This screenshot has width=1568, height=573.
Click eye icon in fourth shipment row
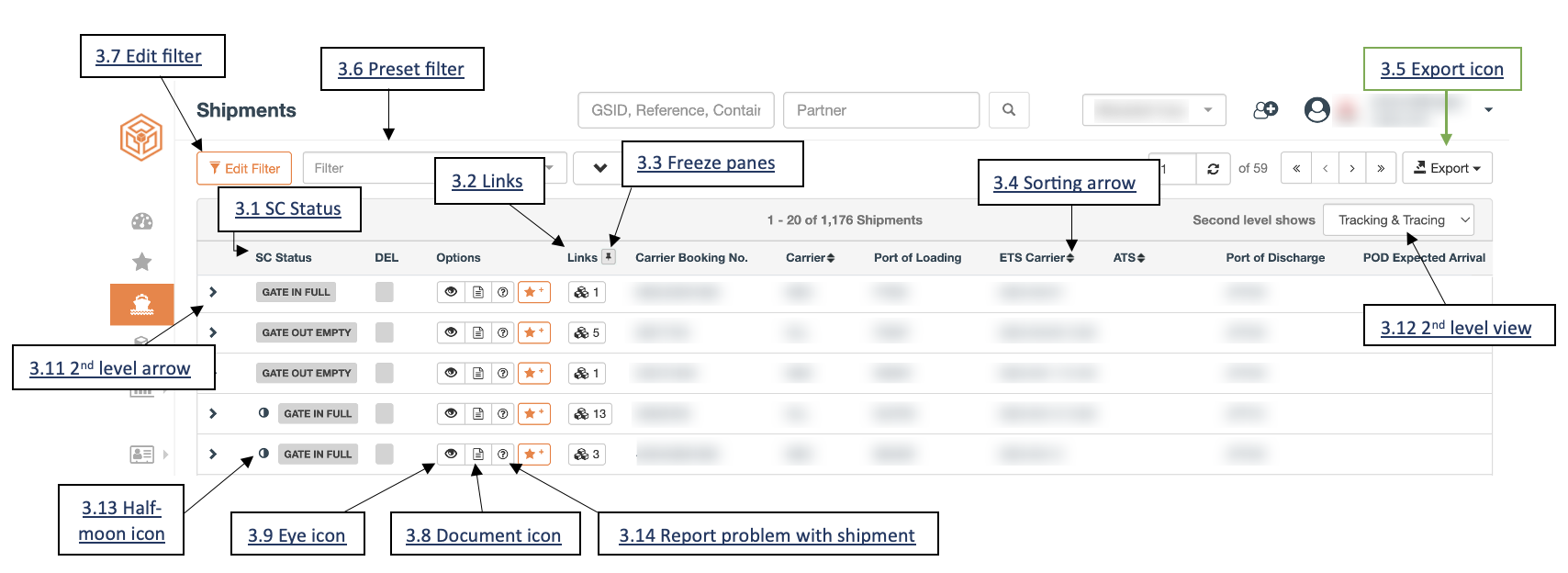(451, 413)
